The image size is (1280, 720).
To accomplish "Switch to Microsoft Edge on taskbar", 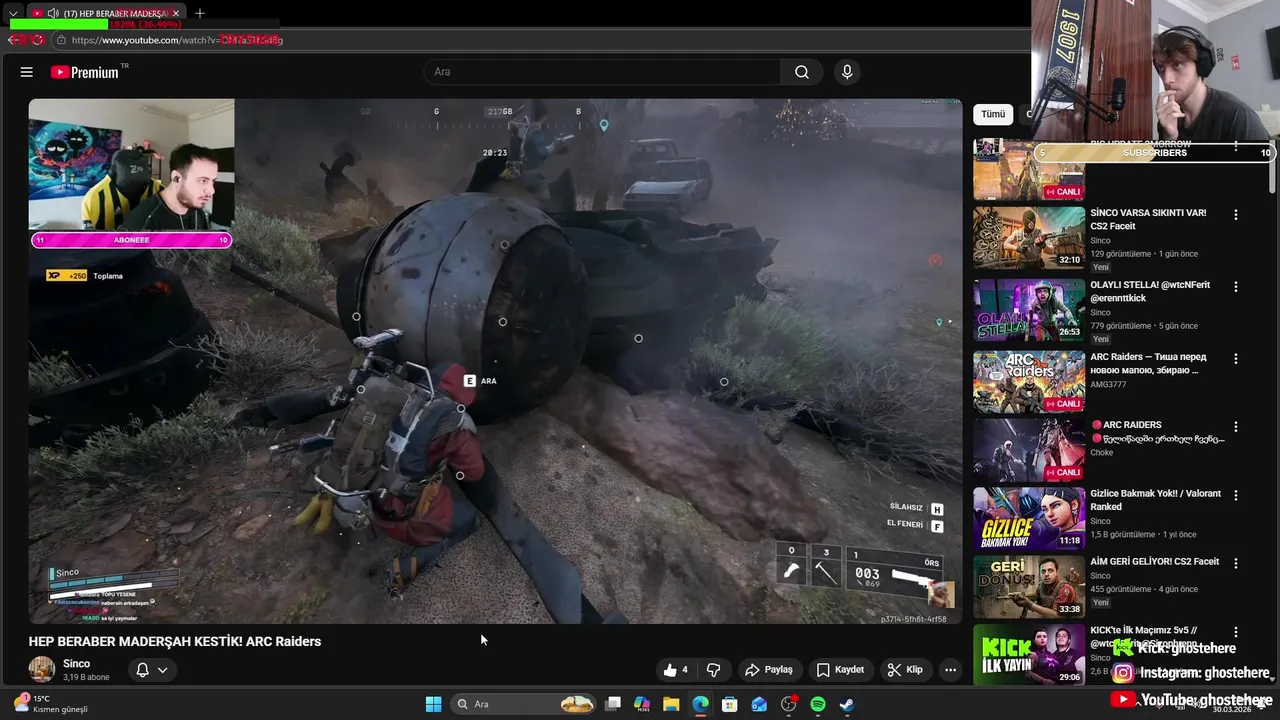I will click(700, 704).
